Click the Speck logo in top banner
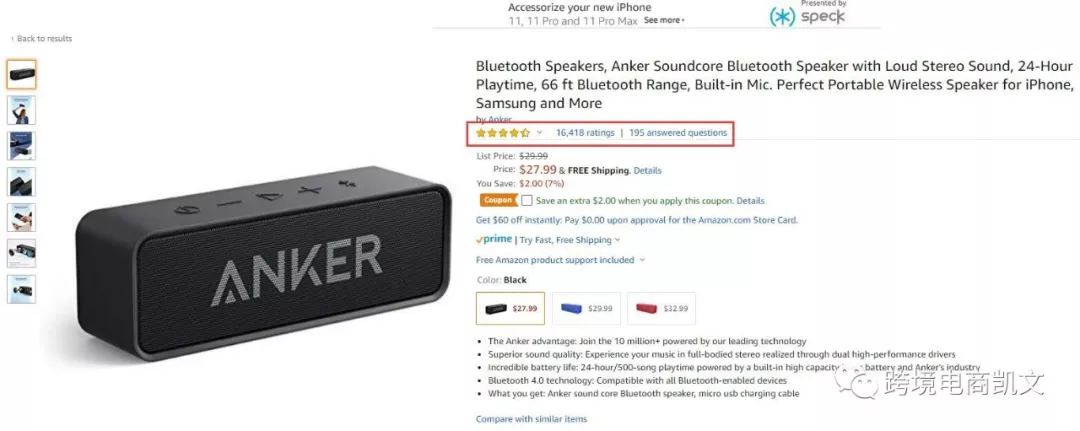1080x431 pixels. pyautogui.click(x=807, y=17)
